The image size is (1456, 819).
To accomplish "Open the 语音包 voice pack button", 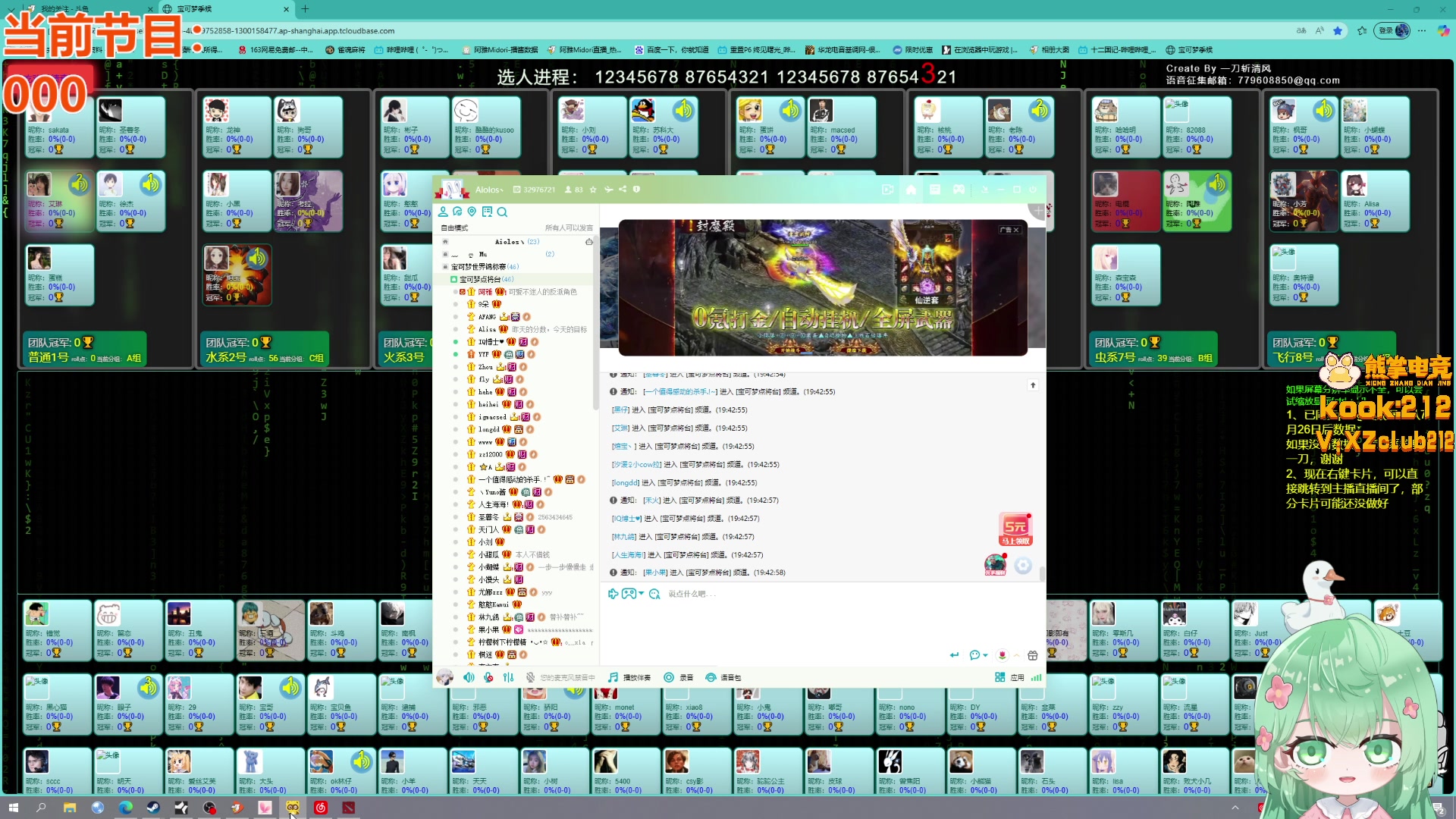I will 723,677.
